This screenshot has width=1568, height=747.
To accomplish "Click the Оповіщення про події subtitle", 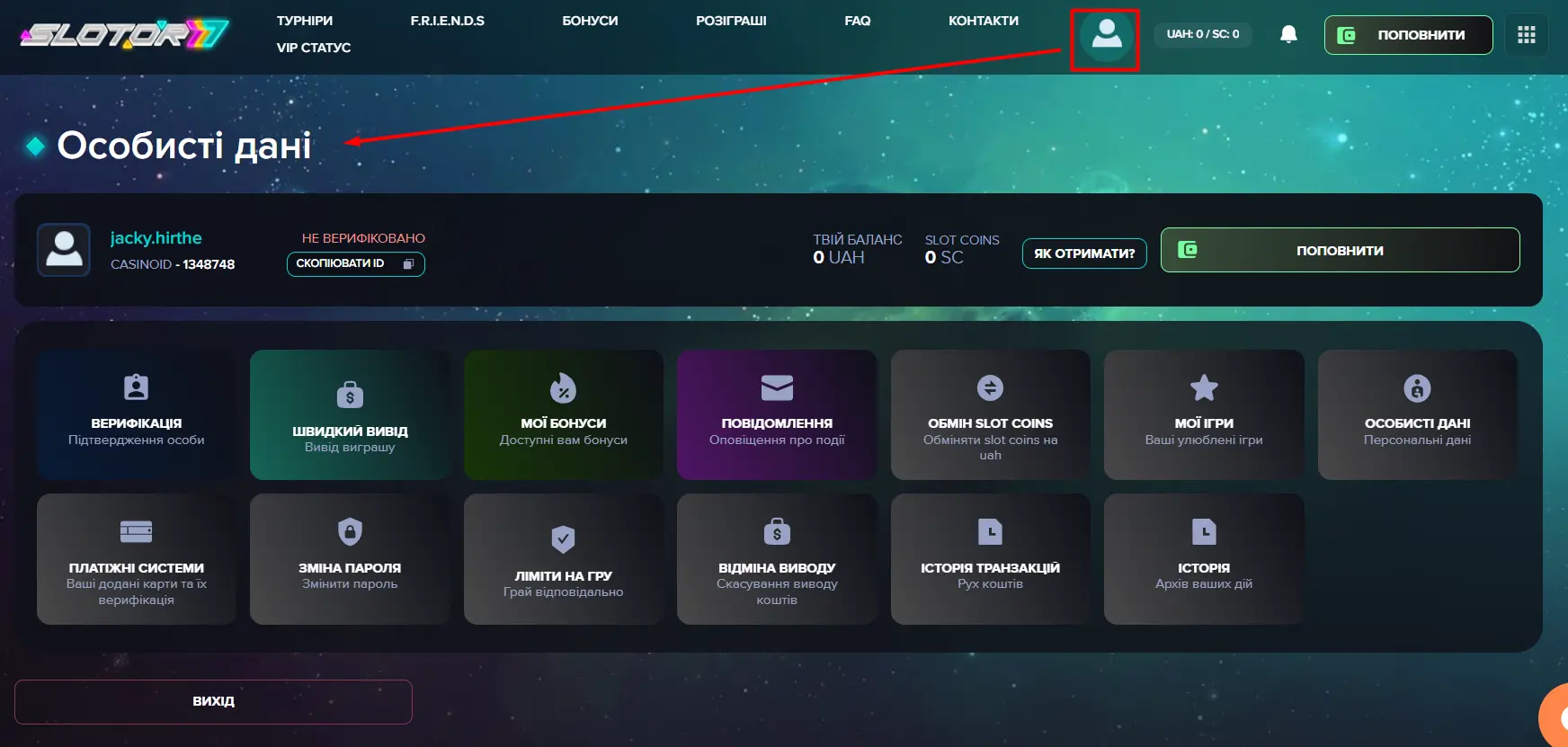I will (x=777, y=440).
